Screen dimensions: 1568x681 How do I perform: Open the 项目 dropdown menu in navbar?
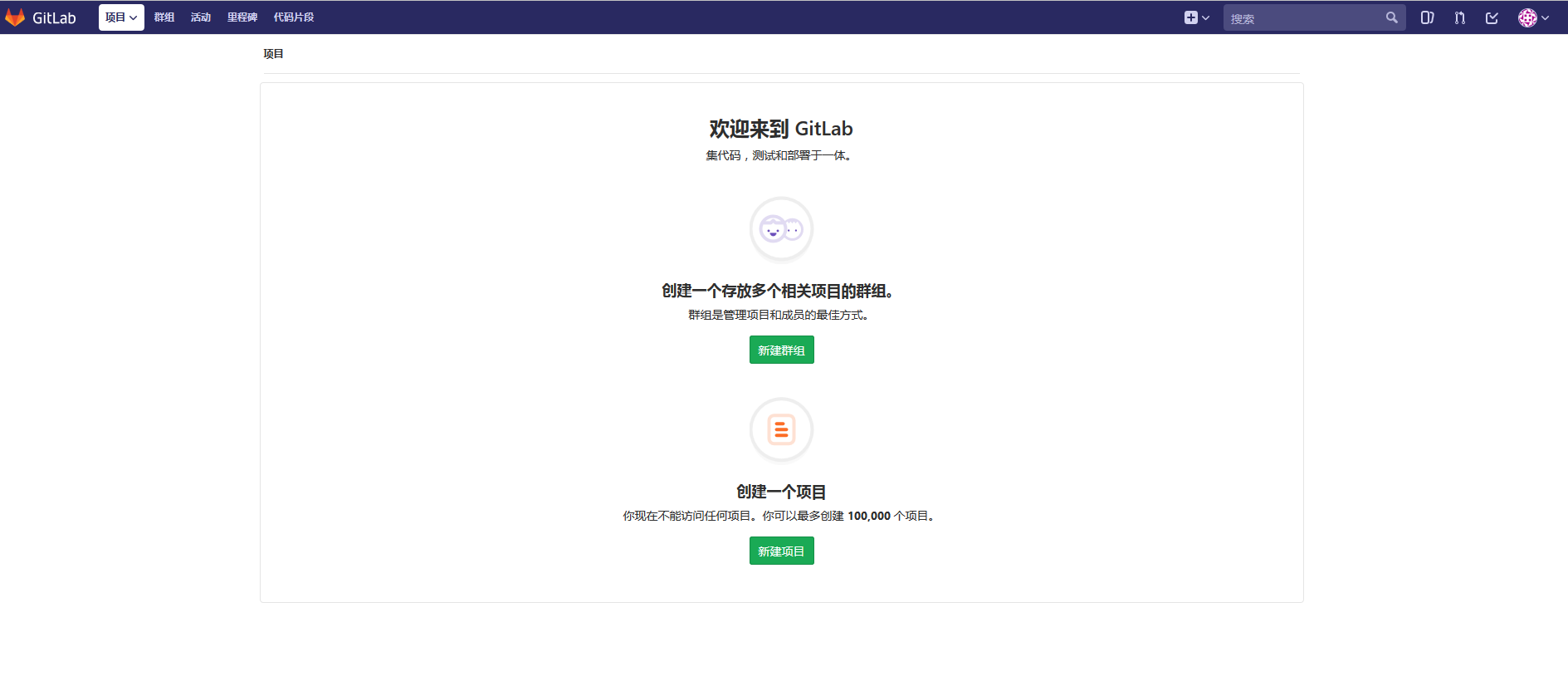point(121,17)
